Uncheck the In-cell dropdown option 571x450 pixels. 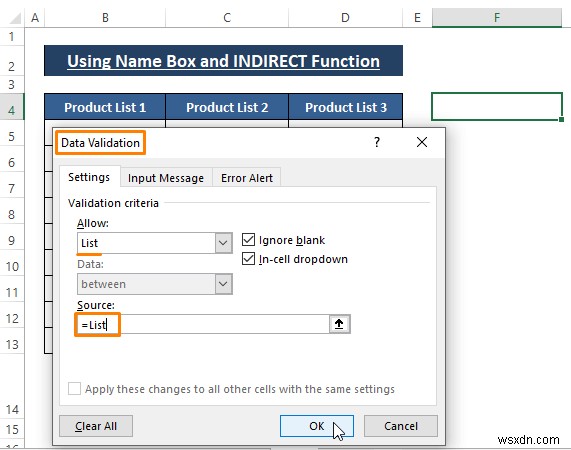(248, 259)
